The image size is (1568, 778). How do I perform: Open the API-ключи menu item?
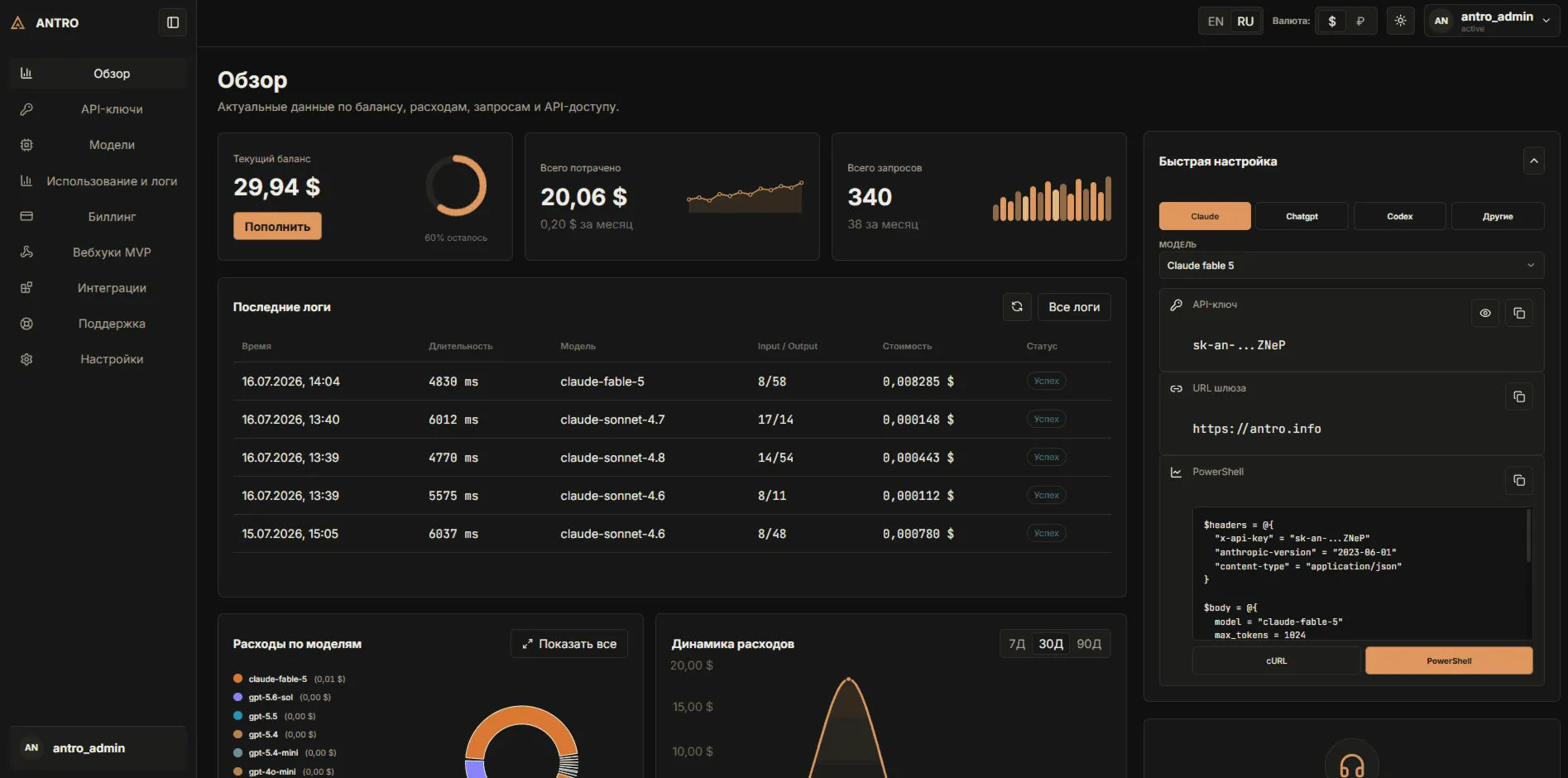coord(98,108)
